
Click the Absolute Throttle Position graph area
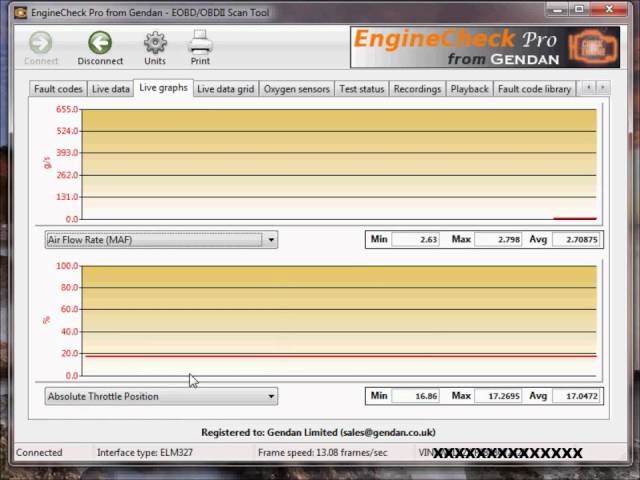(339, 321)
